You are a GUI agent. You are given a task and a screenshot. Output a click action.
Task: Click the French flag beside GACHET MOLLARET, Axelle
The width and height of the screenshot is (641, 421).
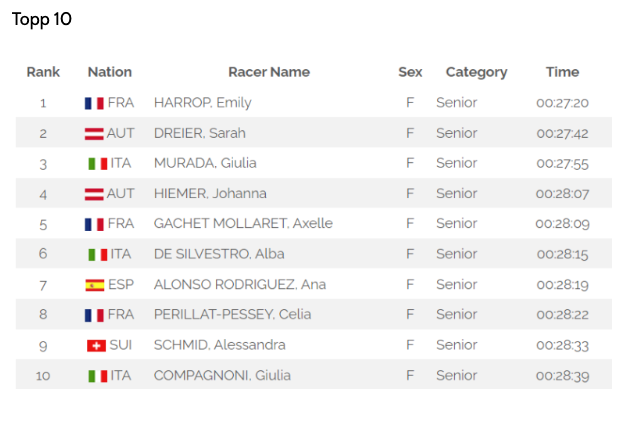pyautogui.click(x=94, y=224)
